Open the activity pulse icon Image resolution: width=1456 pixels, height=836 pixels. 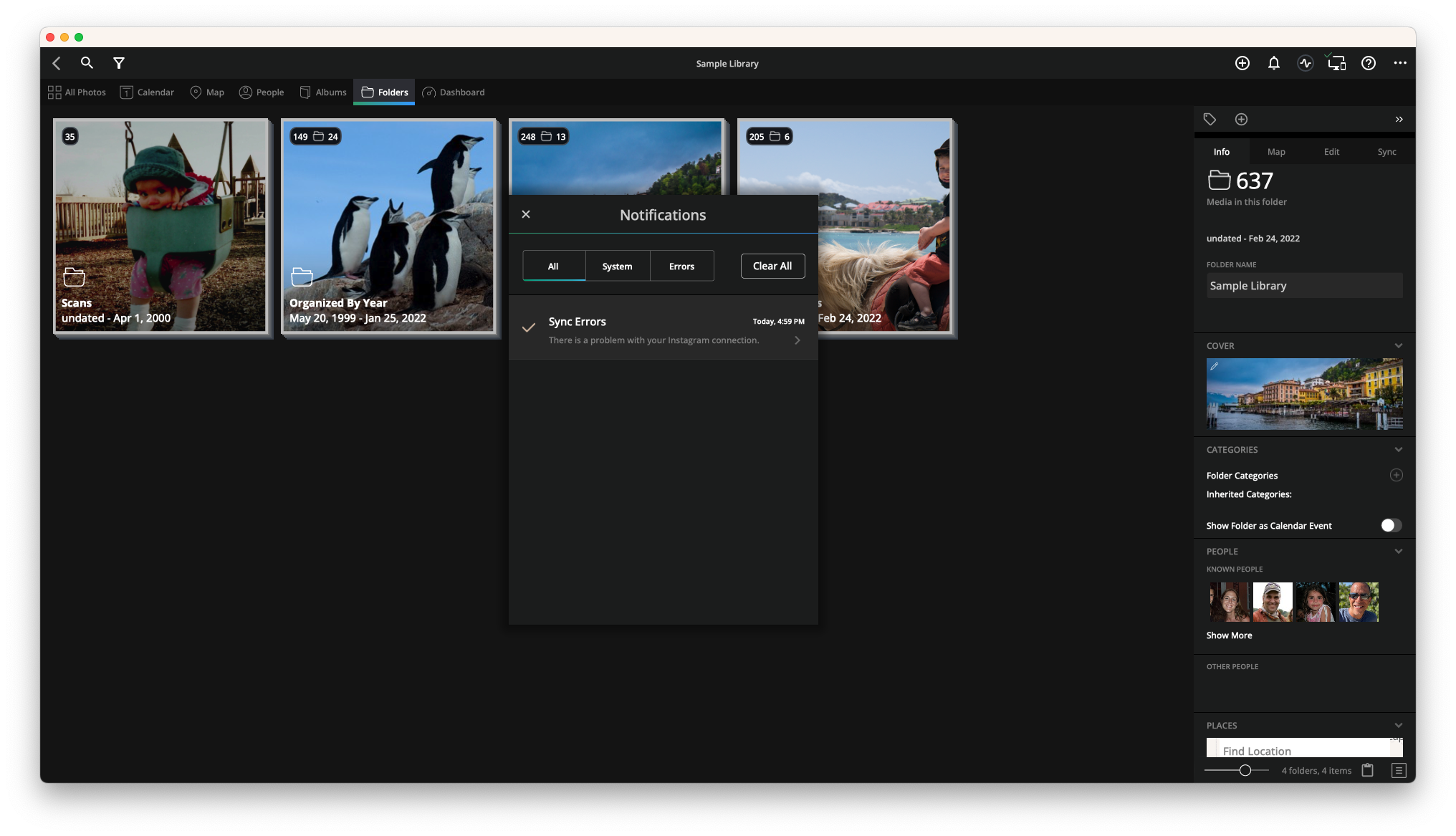coord(1306,63)
